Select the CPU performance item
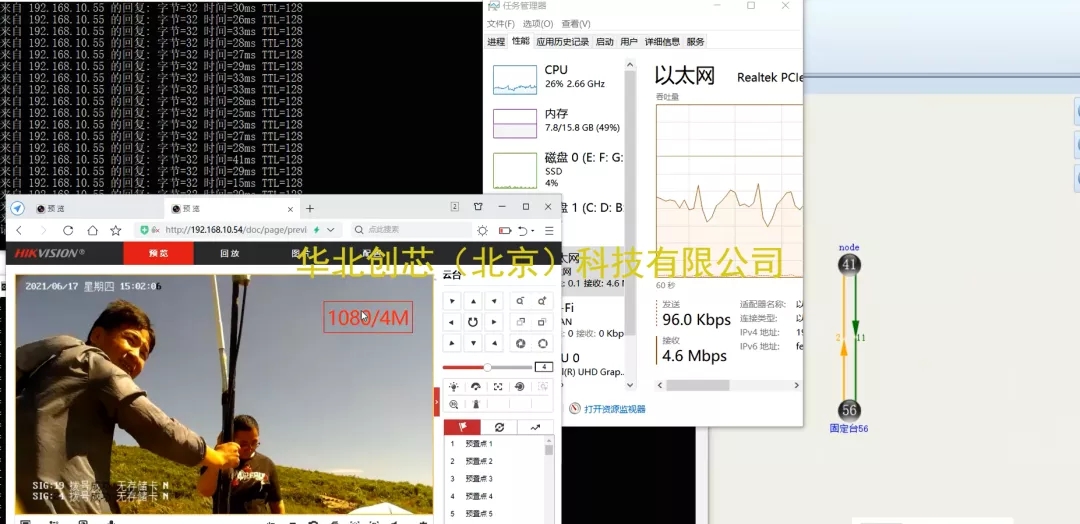The height and width of the screenshot is (524, 1080). point(556,77)
